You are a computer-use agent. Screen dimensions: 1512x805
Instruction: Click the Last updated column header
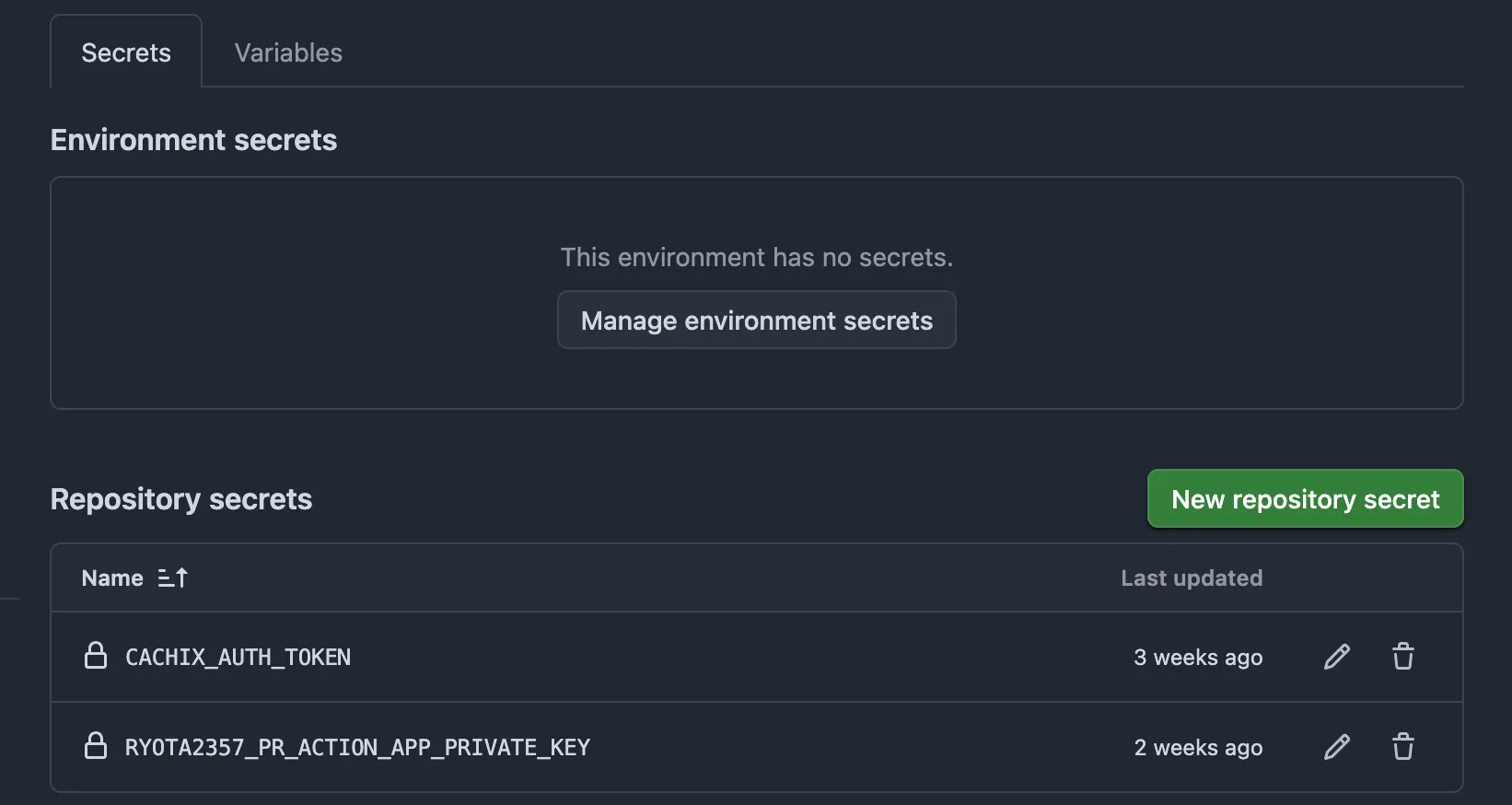pyautogui.click(x=1192, y=577)
